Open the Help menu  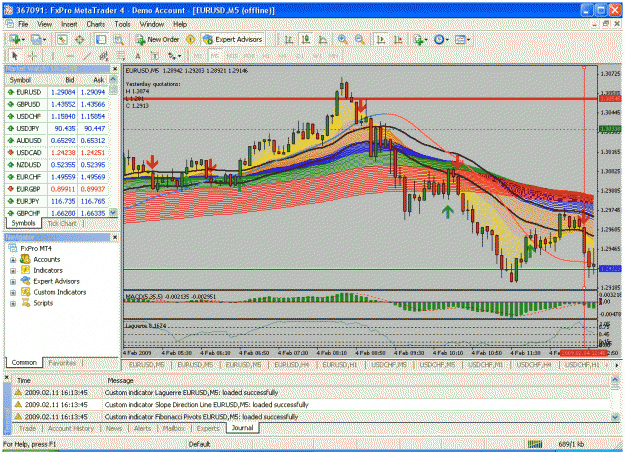click(180, 24)
